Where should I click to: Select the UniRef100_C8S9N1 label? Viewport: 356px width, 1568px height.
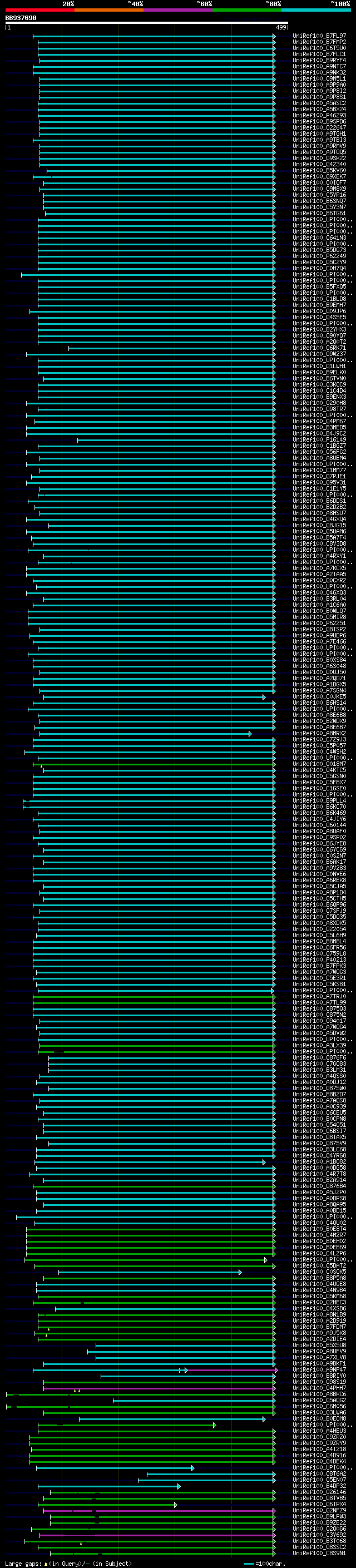tap(319, 1554)
